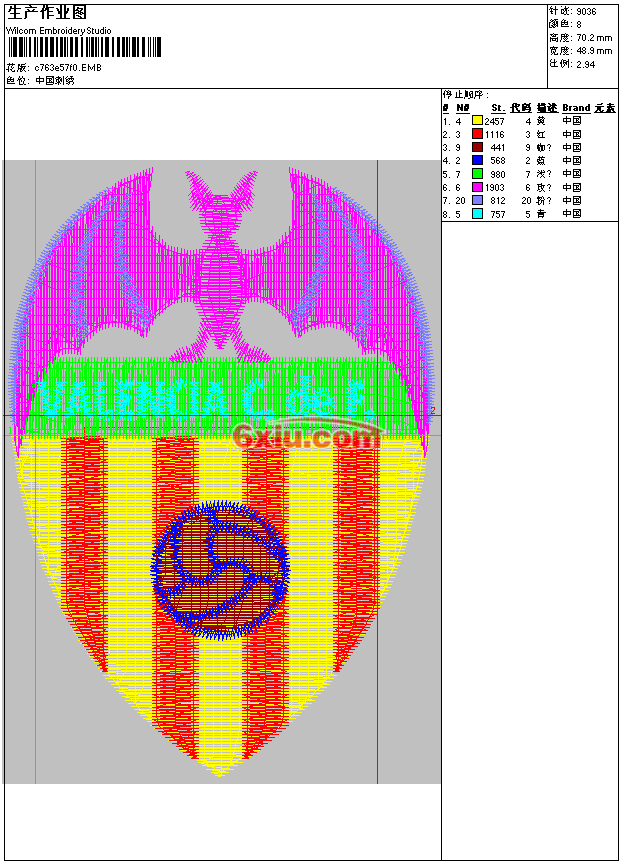Click the '中国' brand cell in row 1
This screenshot has width=620, height=861.
point(572,121)
